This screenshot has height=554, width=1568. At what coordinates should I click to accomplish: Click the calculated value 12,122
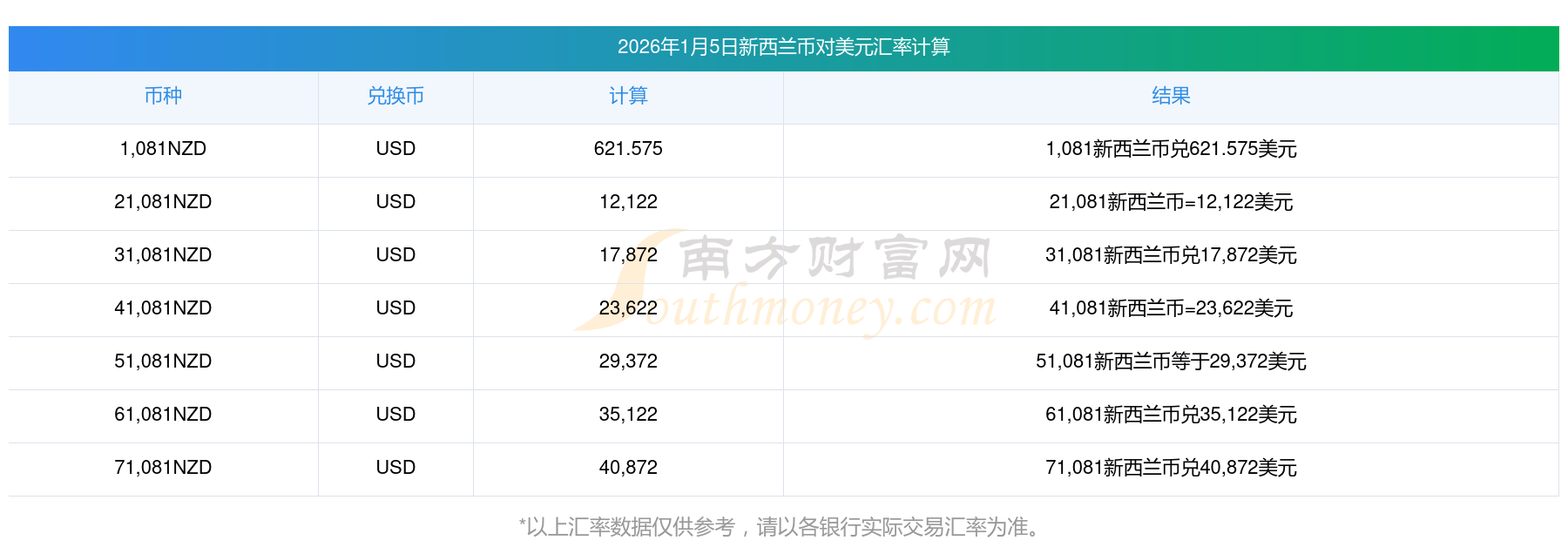click(628, 202)
